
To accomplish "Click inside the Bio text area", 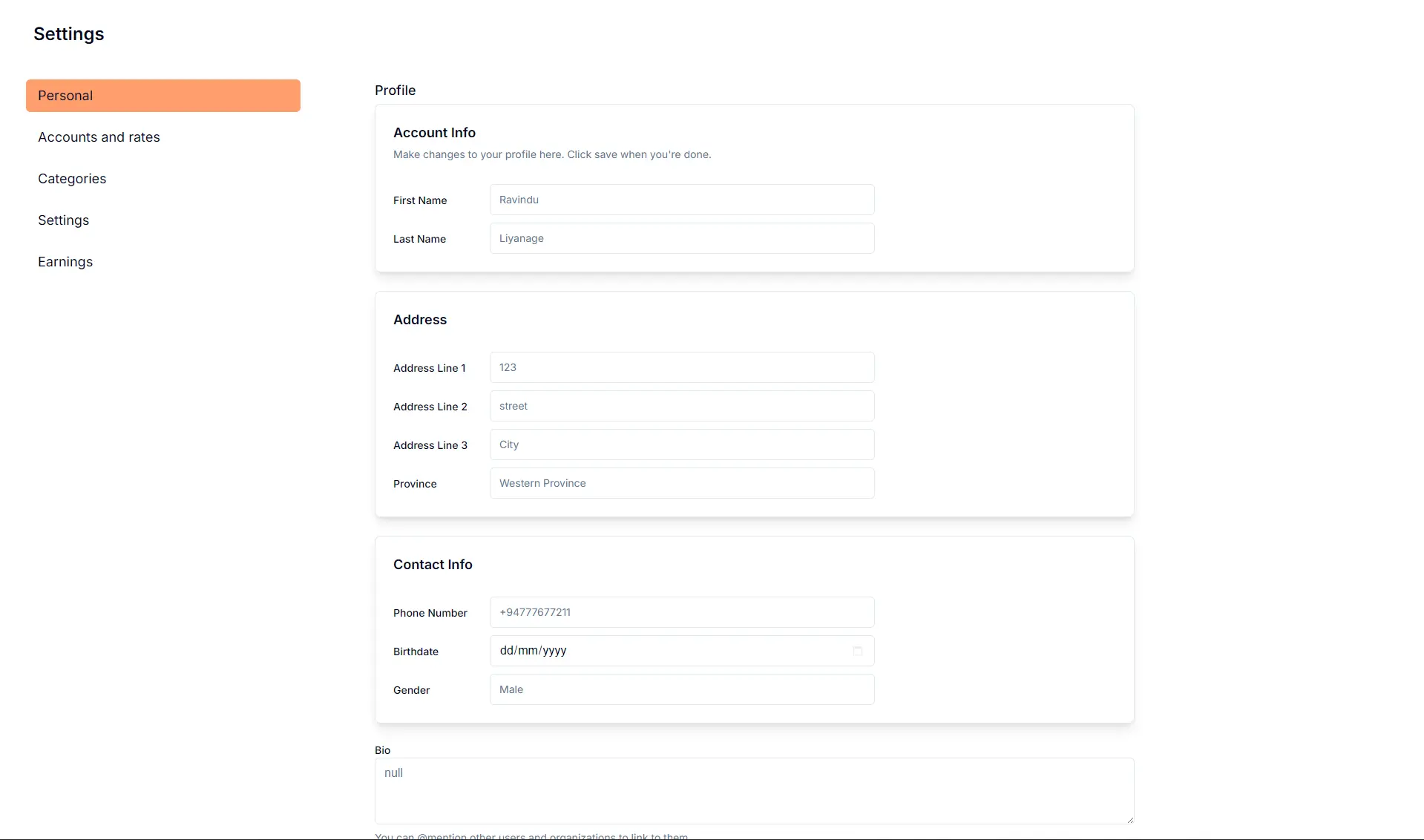I will pos(753,790).
